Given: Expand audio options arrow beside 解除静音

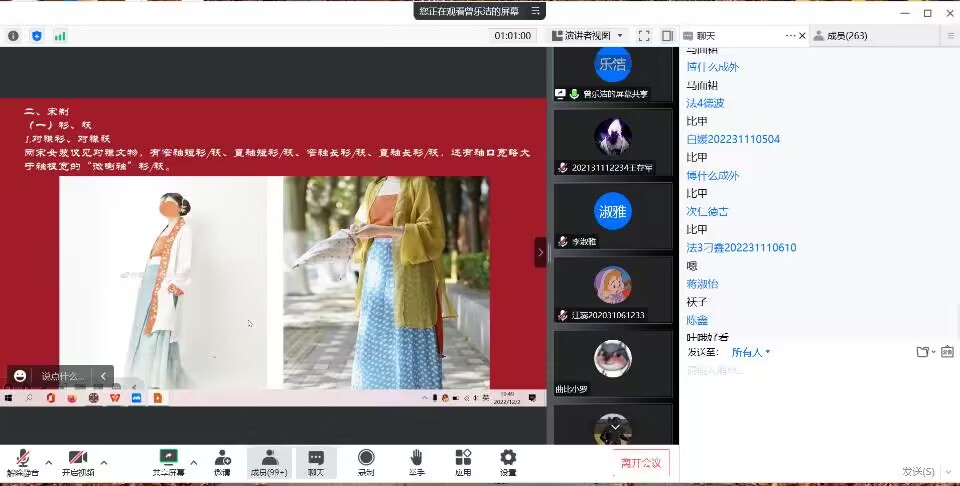Looking at the screenshot, I should 49,462.
